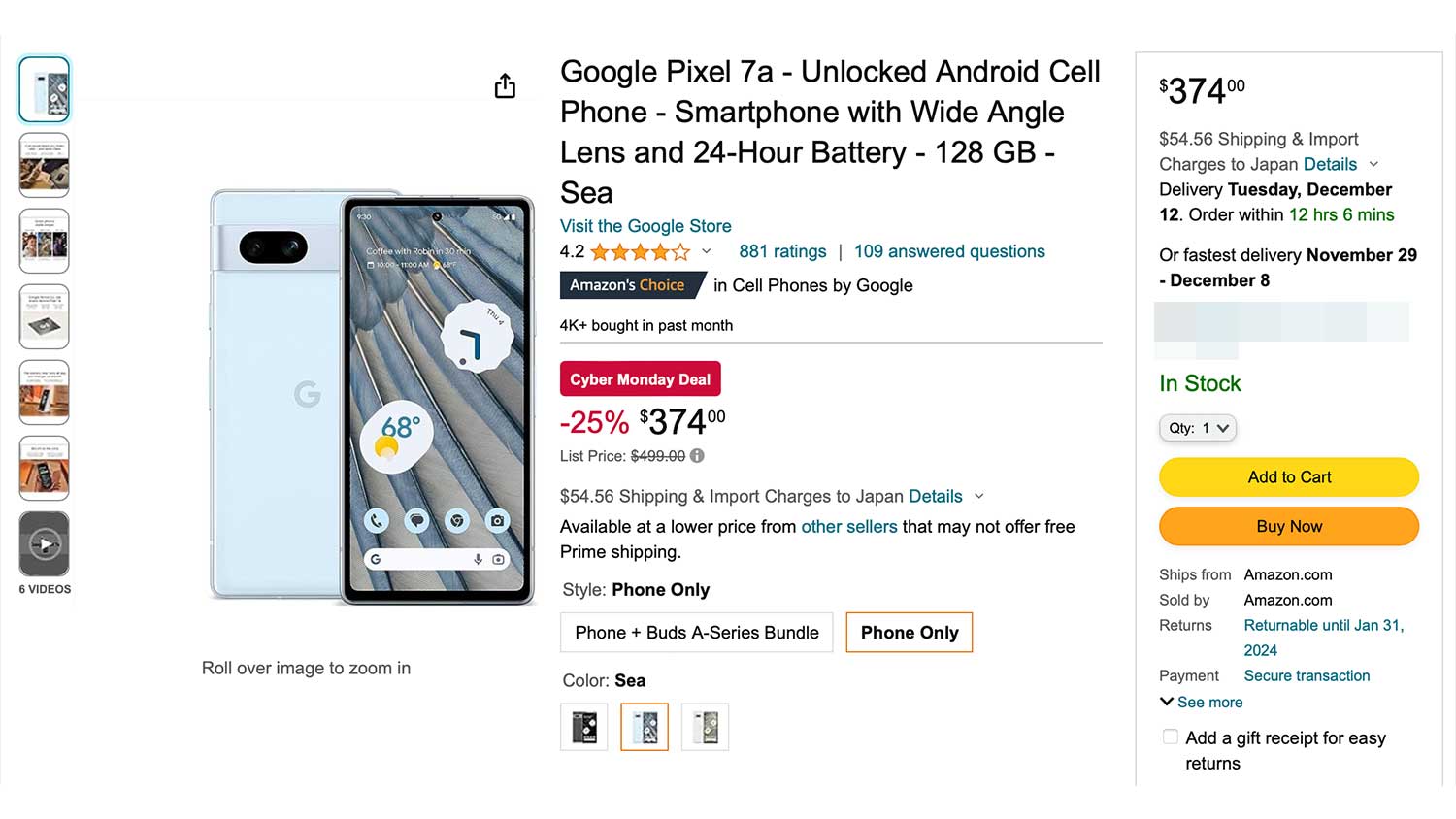Open the star rating breakdown chevron
Screen dimensions: 1456x819
click(x=707, y=252)
